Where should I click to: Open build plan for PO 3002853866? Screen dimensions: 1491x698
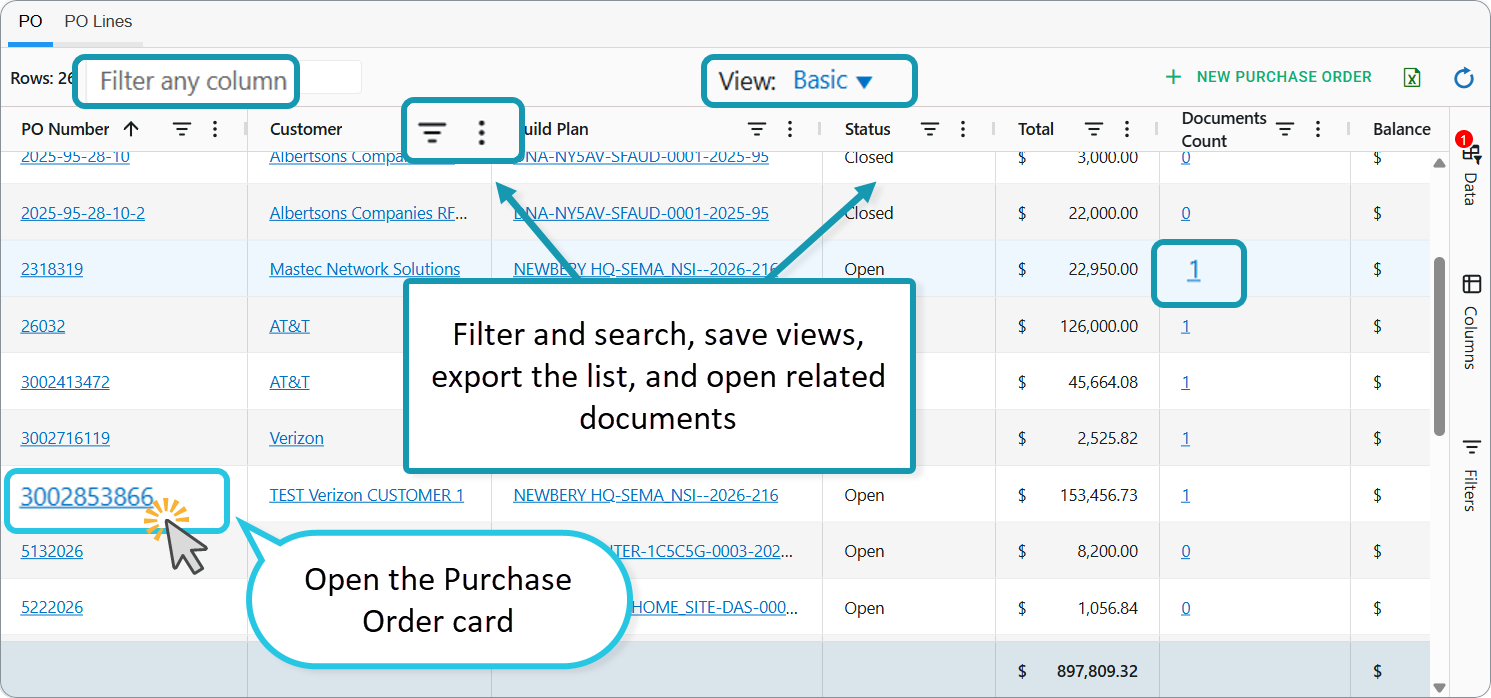pos(646,495)
